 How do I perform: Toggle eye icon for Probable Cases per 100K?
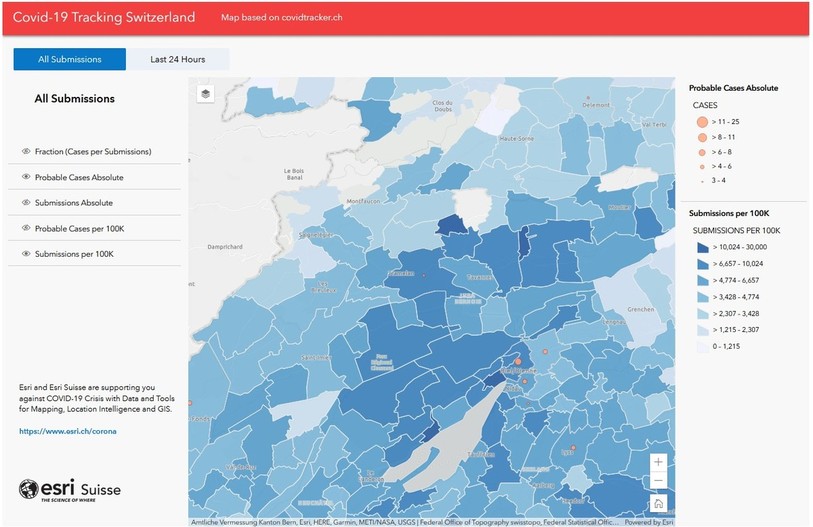coord(26,228)
